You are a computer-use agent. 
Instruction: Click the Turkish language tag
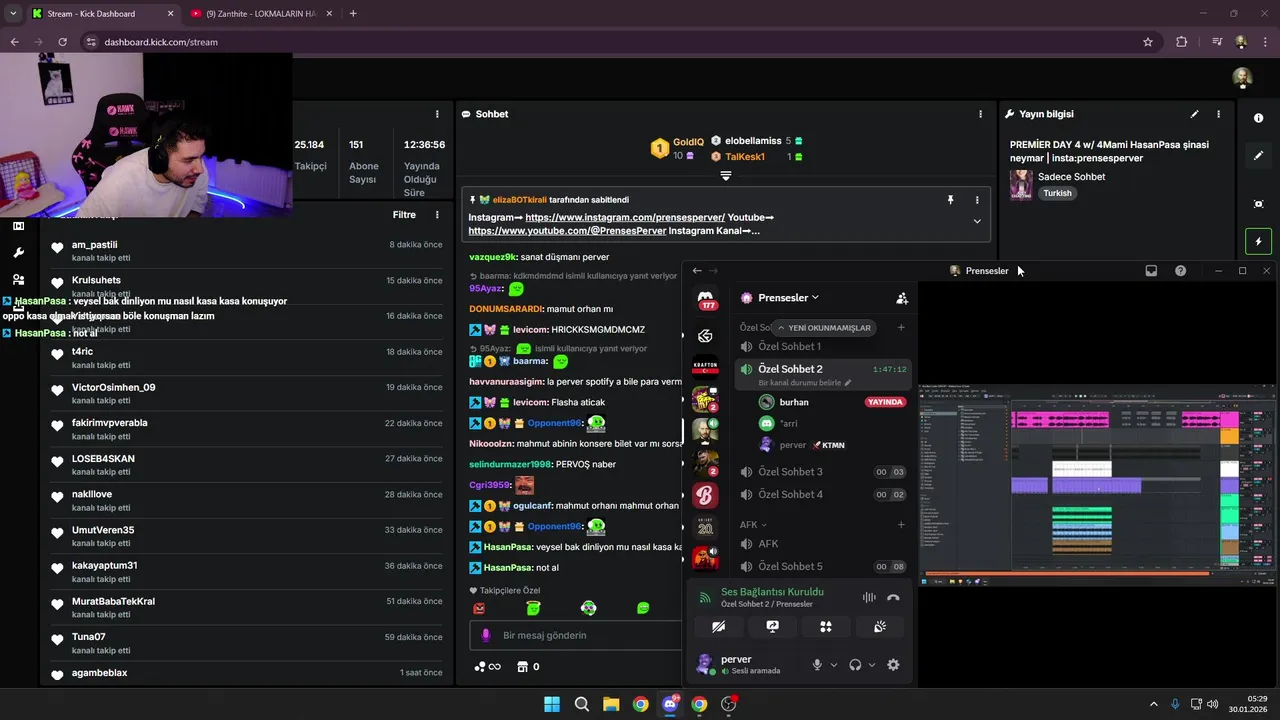(x=1057, y=193)
